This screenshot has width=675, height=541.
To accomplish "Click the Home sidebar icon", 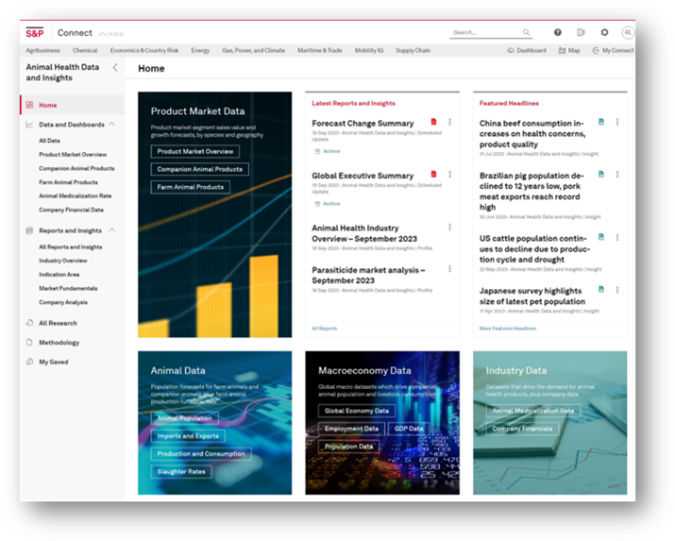I will (x=29, y=105).
